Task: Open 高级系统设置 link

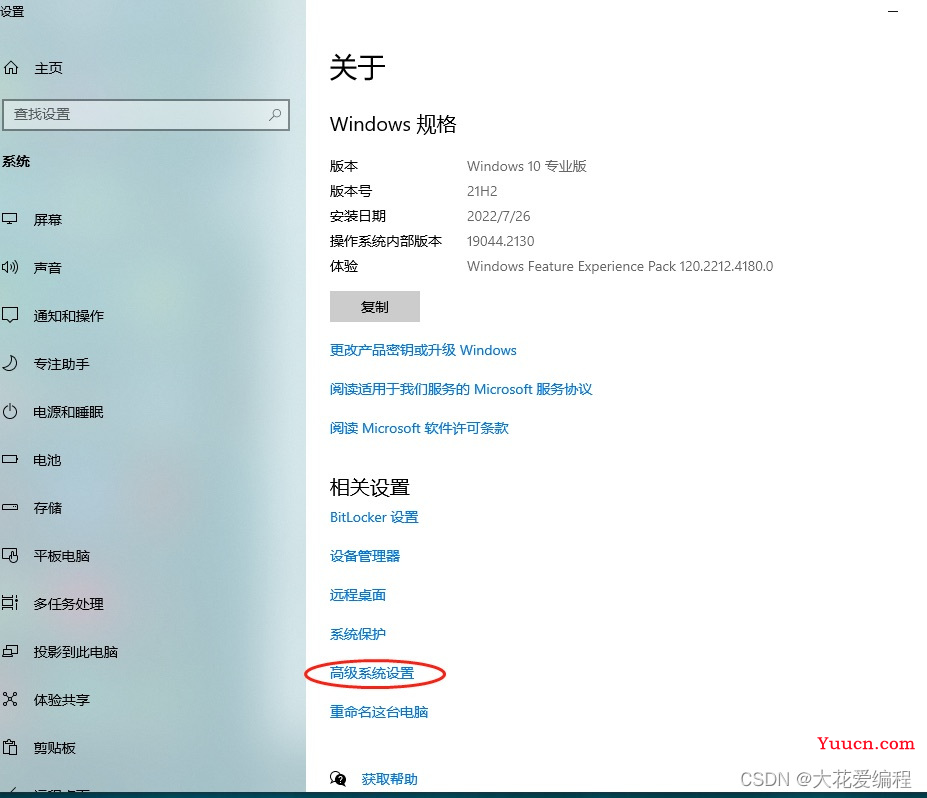Action: tap(372, 673)
